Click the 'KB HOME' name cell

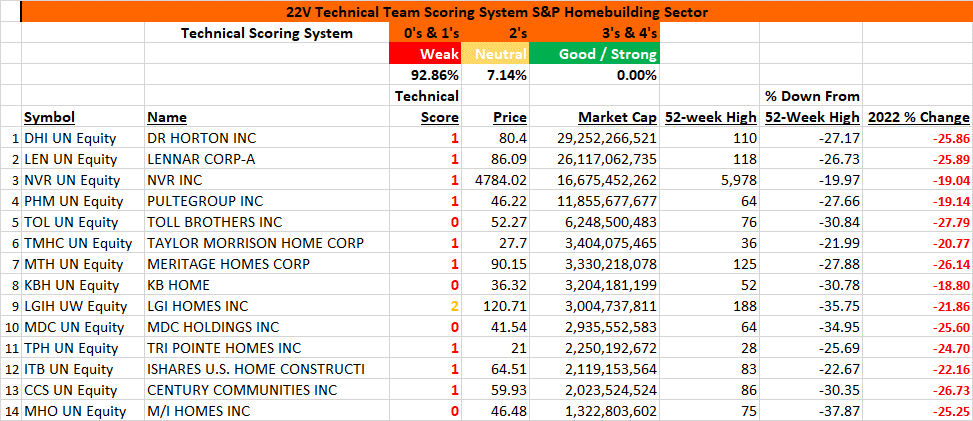[x=267, y=286]
